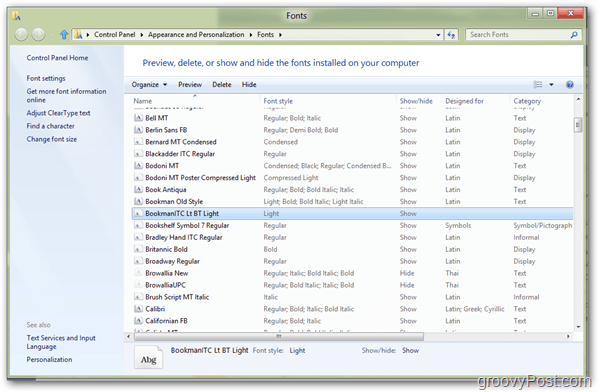The height and width of the screenshot is (392, 600).
Task: Open Find a character link
Action: tap(51, 126)
